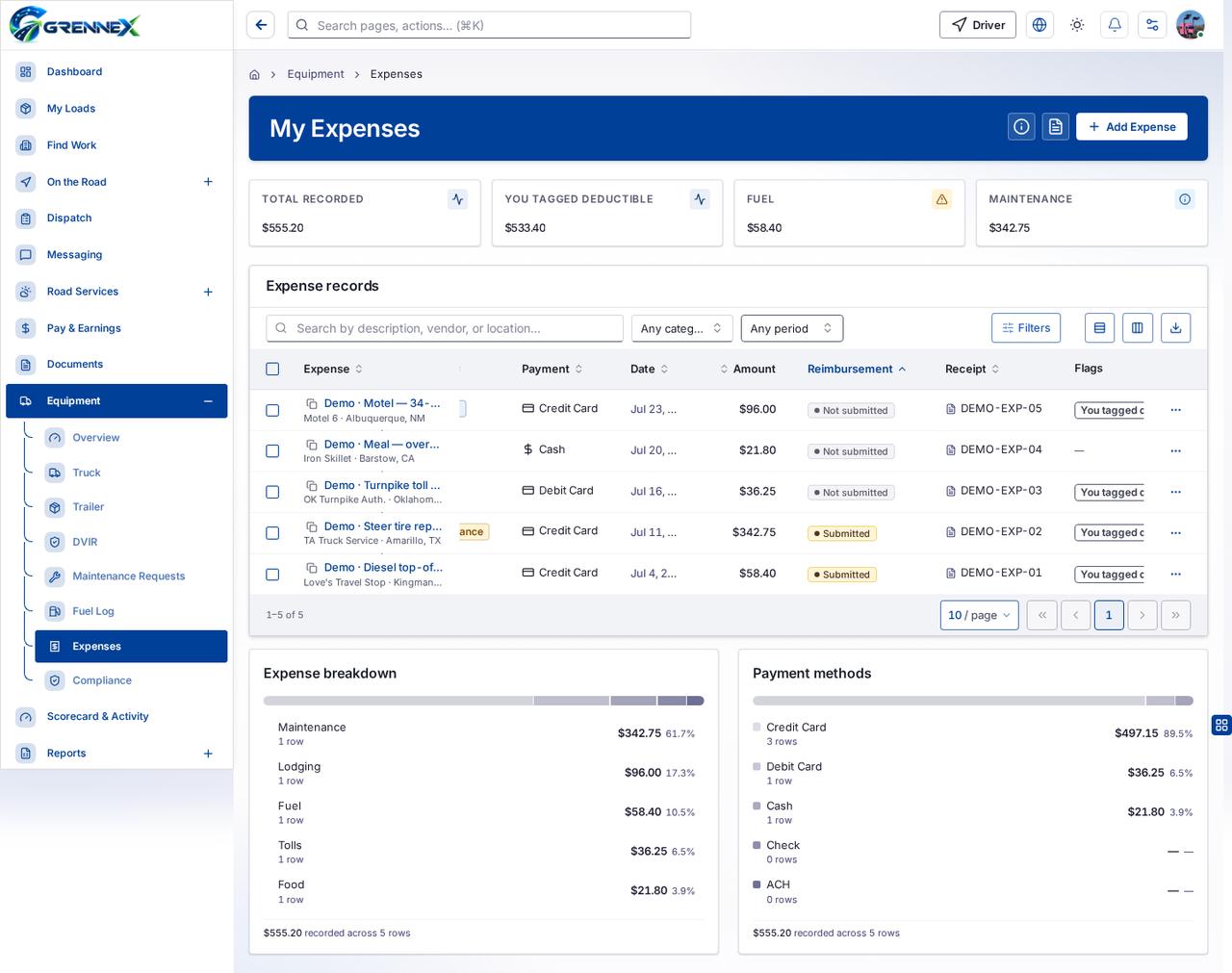Screen dimensions: 1232x973
Task: Toggle the row density icon
Action: (1099, 328)
